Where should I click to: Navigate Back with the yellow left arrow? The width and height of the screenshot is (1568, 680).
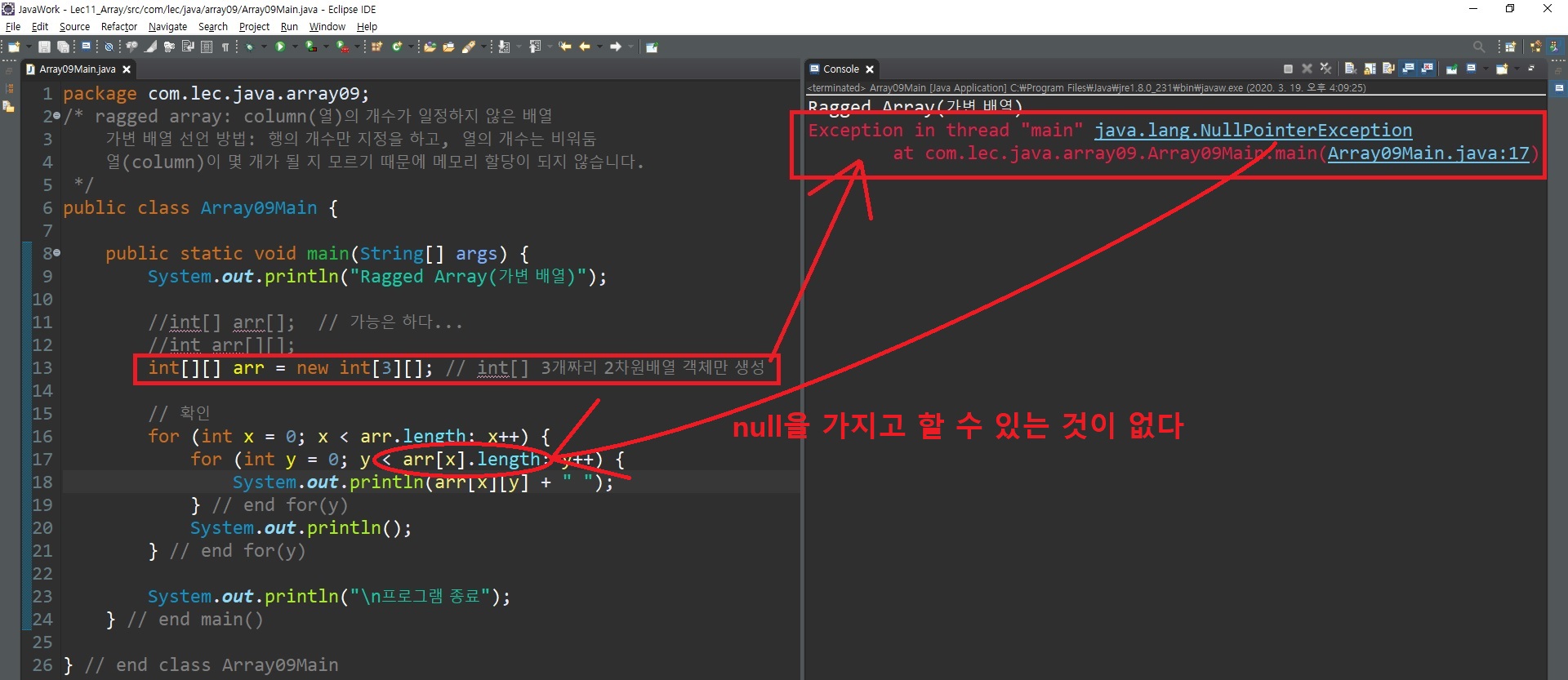pos(585,47)
